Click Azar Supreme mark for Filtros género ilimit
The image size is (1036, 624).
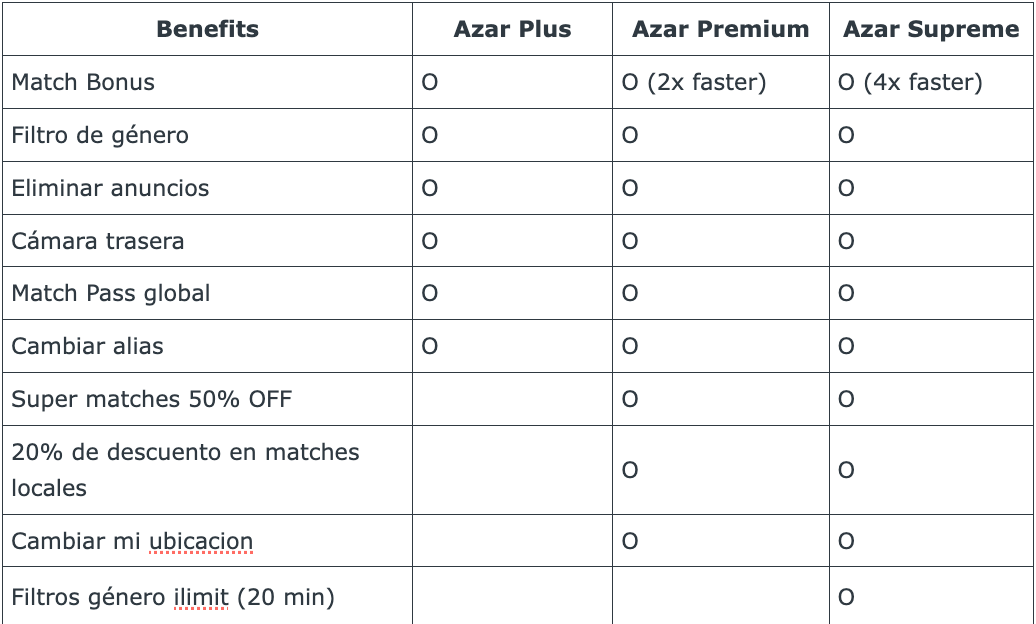pos(846,598)
